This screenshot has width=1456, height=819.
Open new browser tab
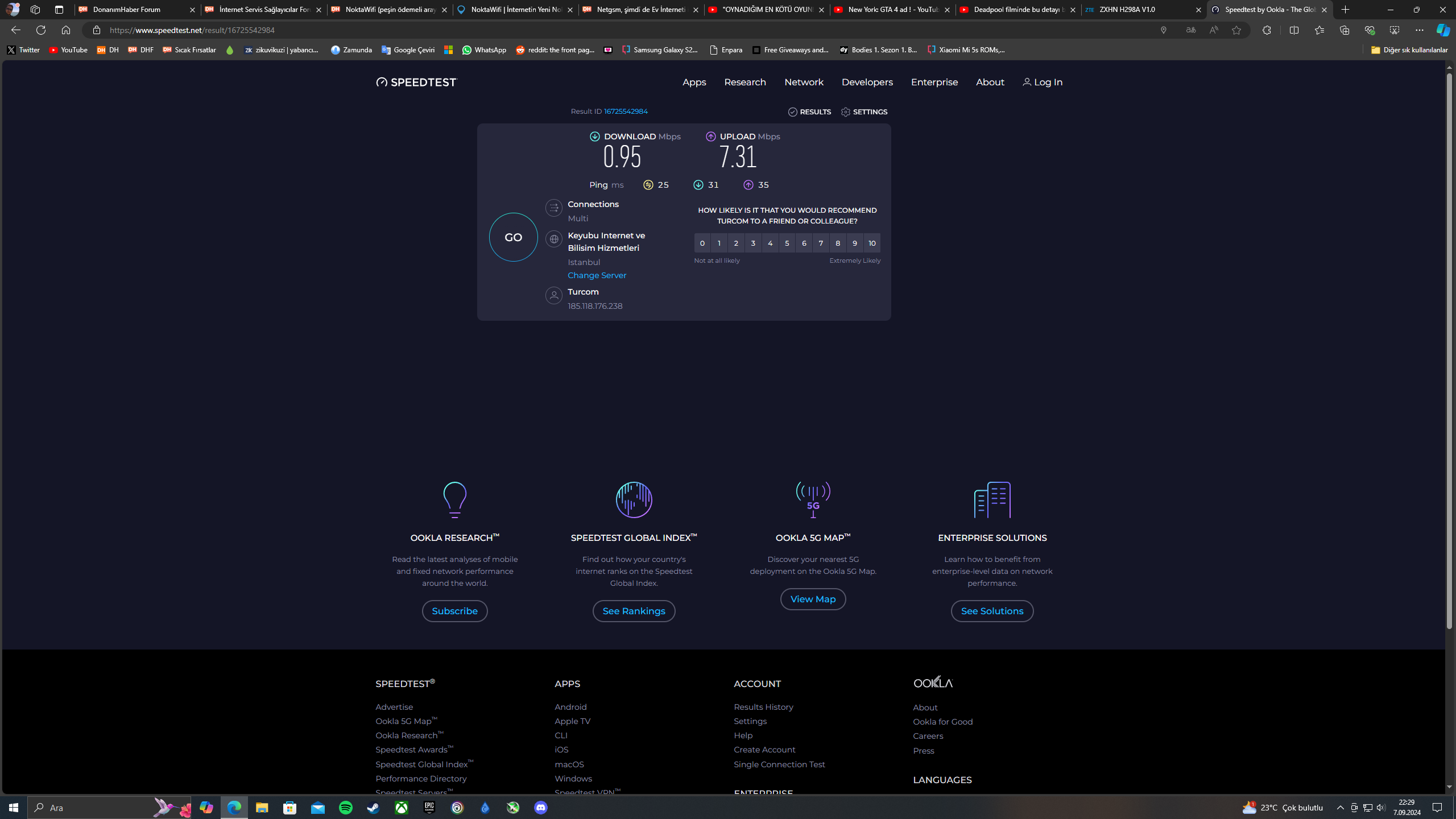tap(1345, 10)
